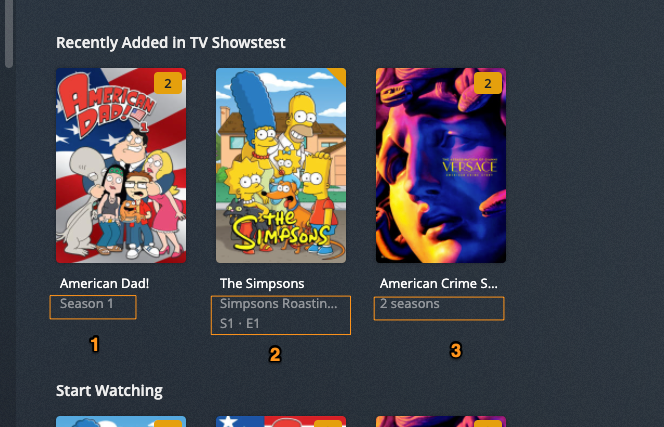Click the S1 · E1 episode label

pyautogui.click(x=240, y=324)
